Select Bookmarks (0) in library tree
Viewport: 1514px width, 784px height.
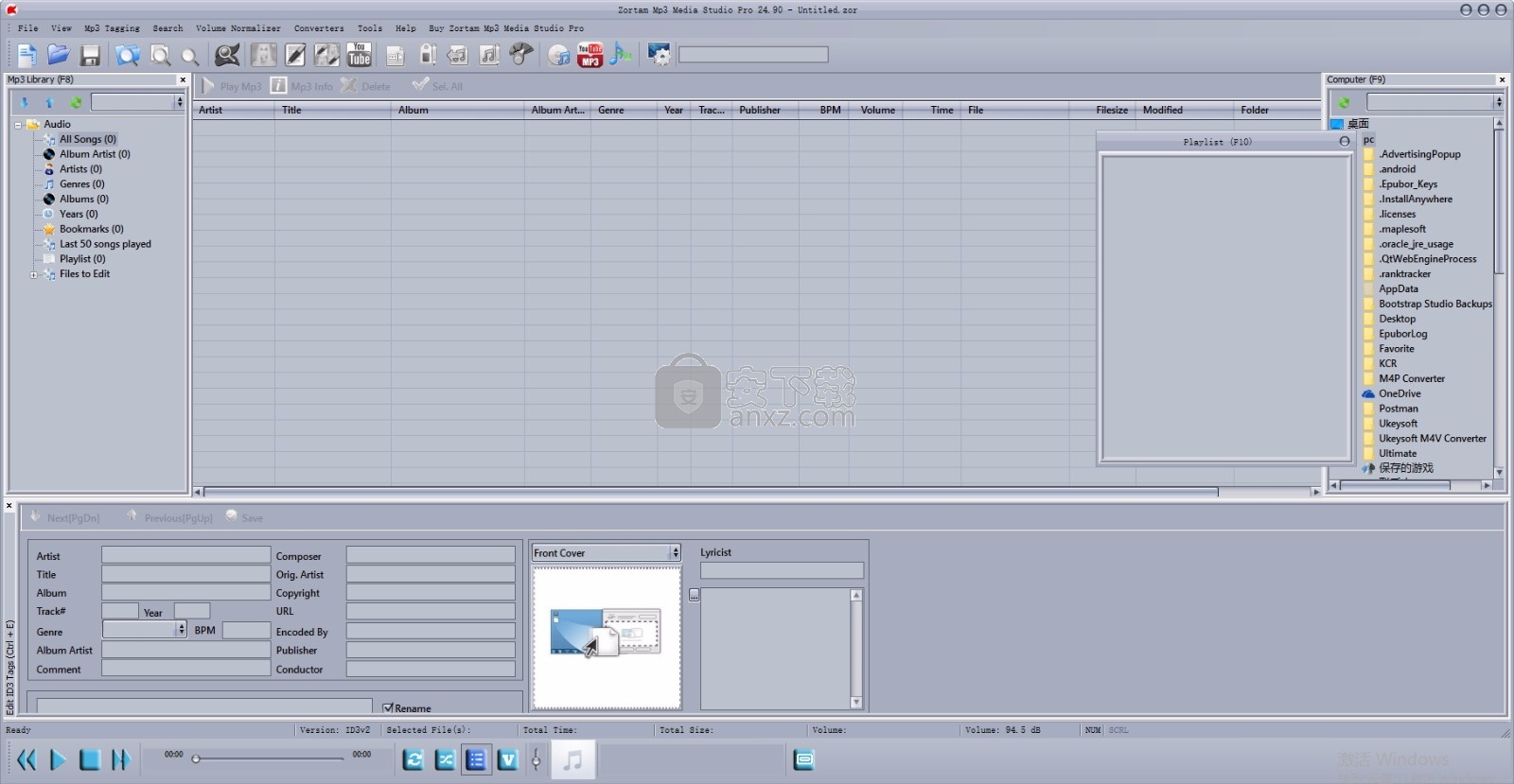[x=91, y=229]
